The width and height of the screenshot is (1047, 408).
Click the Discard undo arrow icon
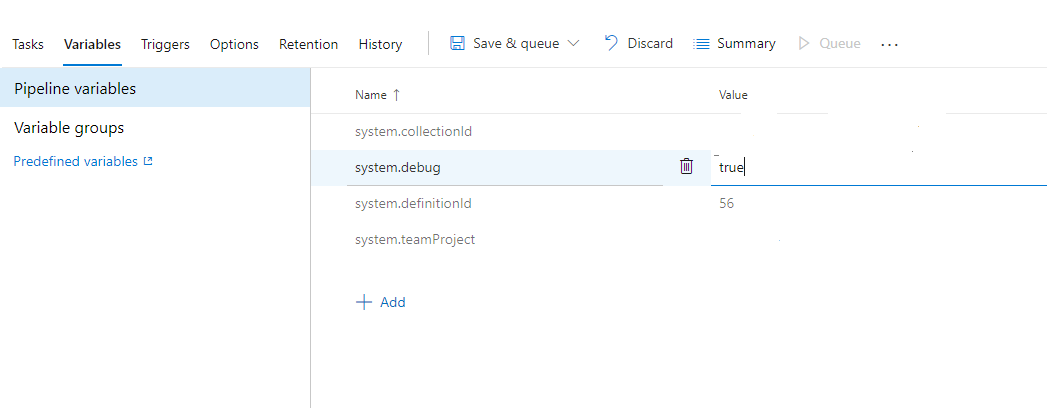coord(611,43)
